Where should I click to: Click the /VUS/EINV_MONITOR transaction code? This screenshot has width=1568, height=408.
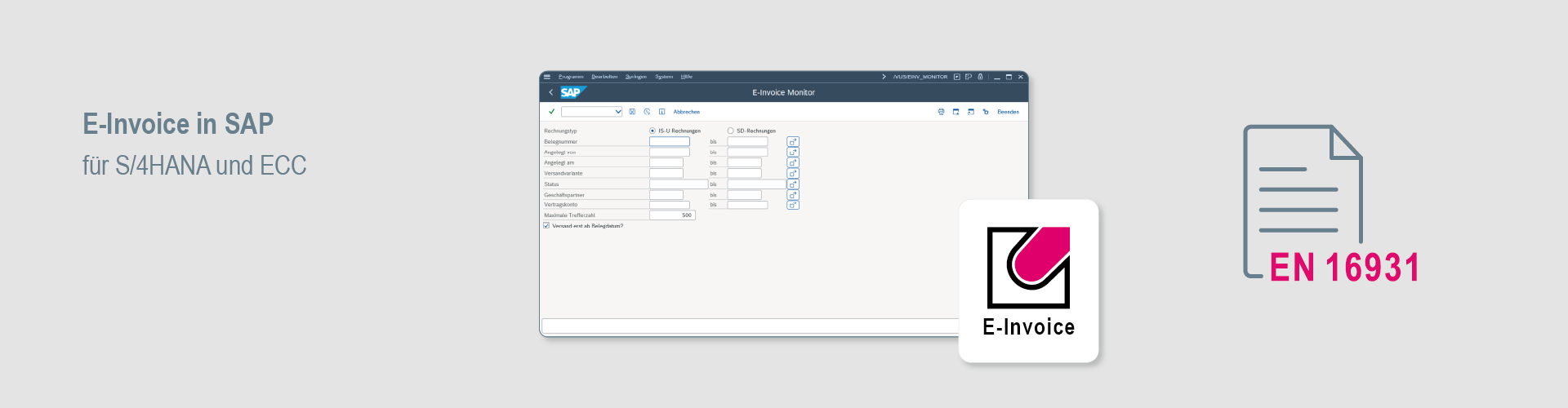(920, 77)
